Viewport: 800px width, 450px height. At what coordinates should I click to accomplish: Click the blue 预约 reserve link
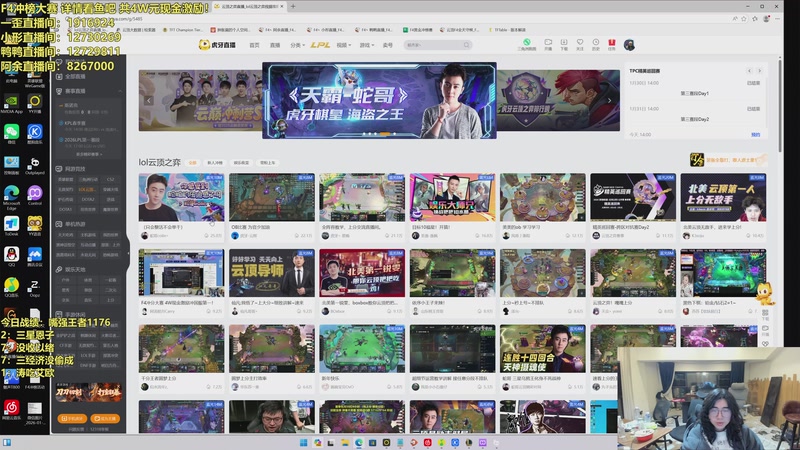(756, 135)
